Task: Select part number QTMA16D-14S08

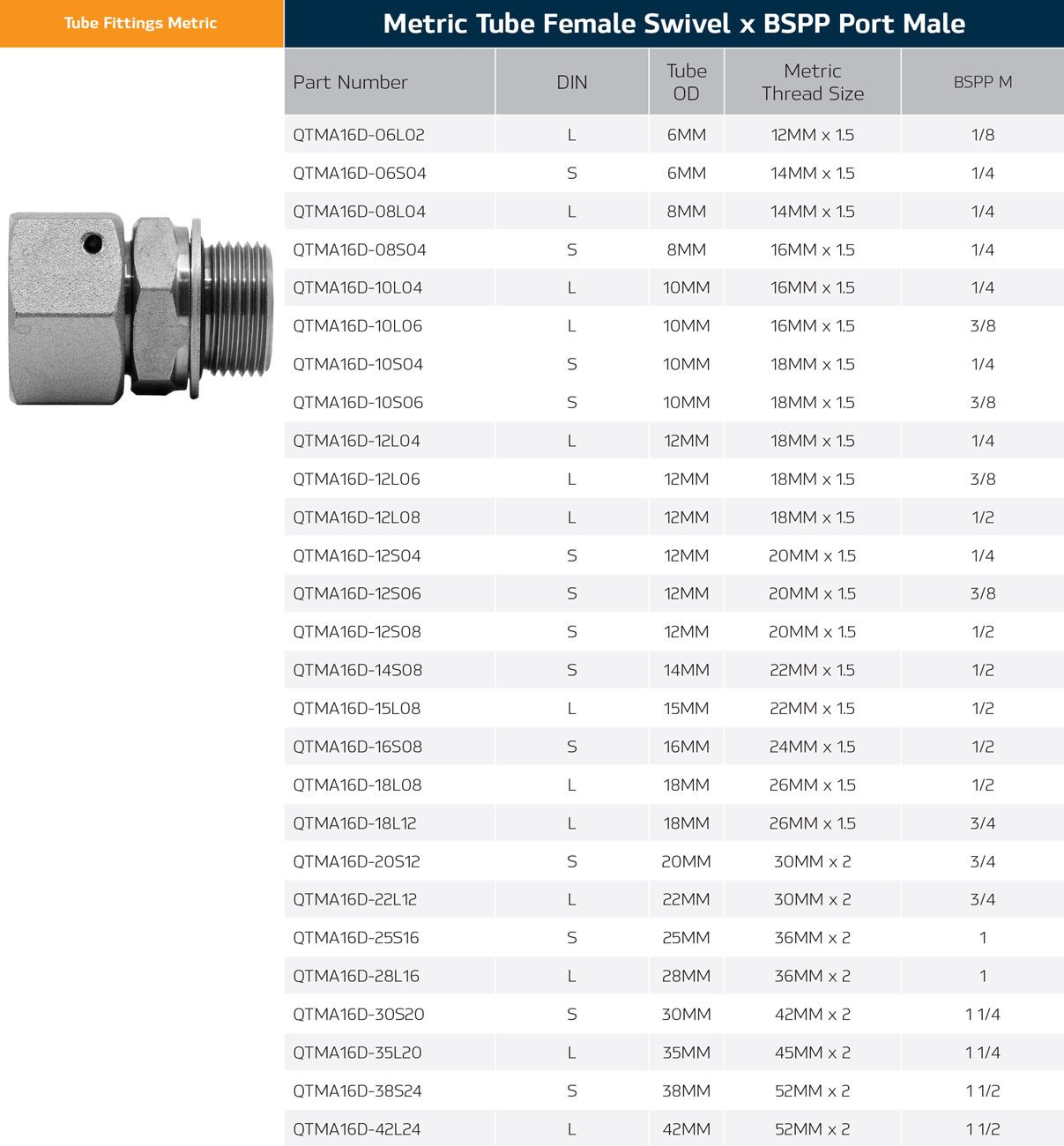Action: pyautogui.click(x=358, y=670)
